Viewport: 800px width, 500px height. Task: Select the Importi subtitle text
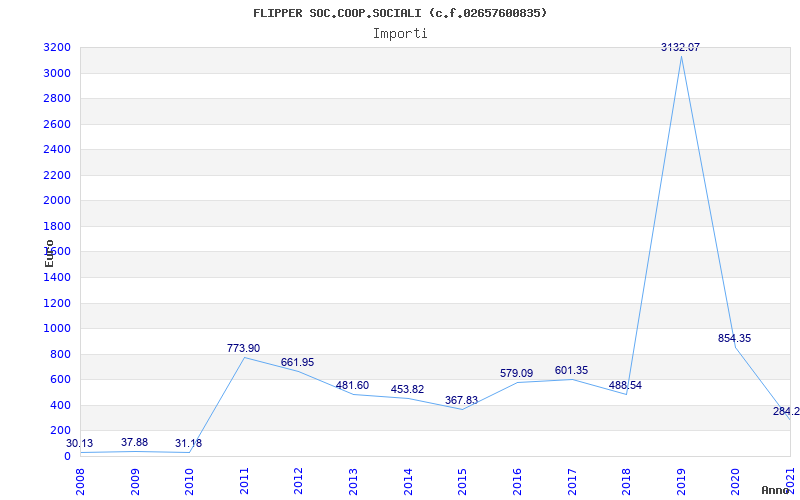(400, 33)
